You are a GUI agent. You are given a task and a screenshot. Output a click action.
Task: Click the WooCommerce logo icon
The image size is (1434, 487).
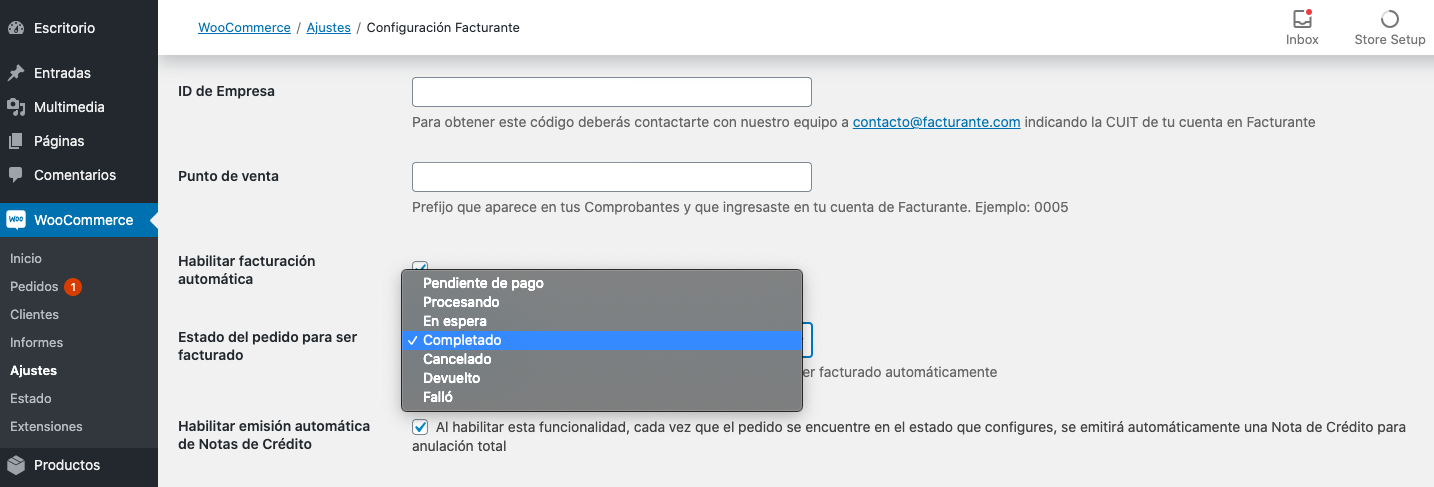coord(16,220)
